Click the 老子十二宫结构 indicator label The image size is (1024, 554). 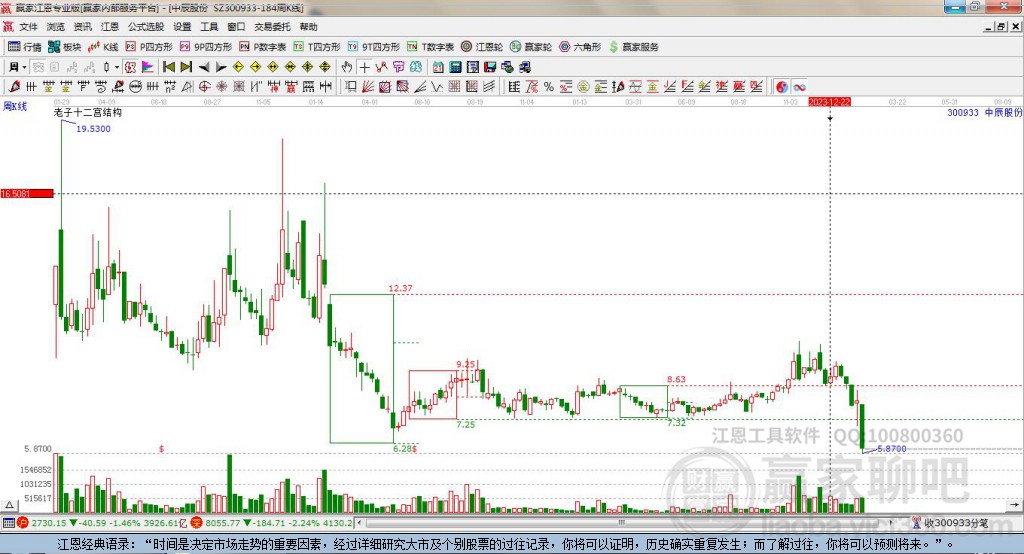coord(88,112)
